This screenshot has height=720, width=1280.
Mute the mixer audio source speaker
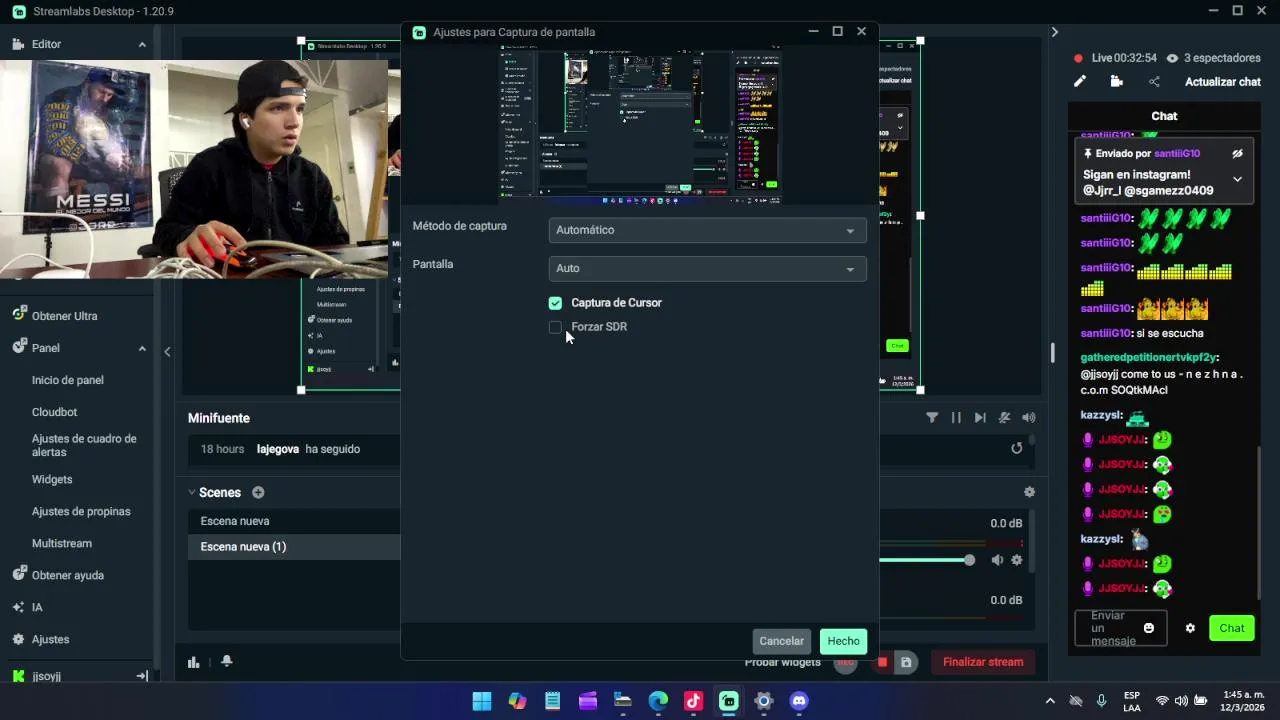point(997,560)
